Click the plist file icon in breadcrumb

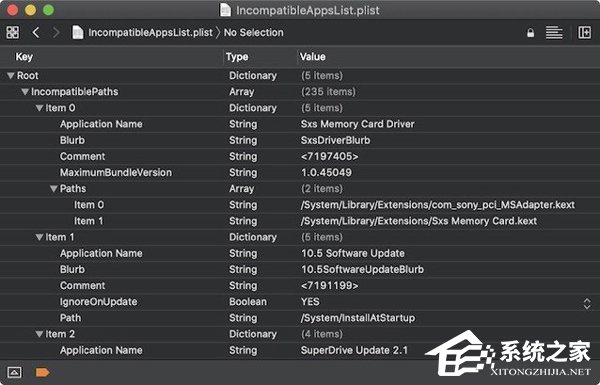(78, 33)
